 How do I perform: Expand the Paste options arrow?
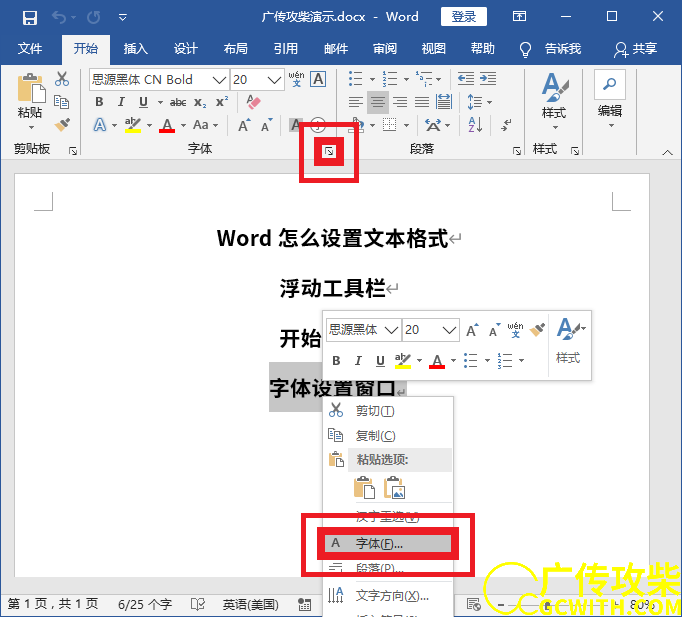click(31, 127)
